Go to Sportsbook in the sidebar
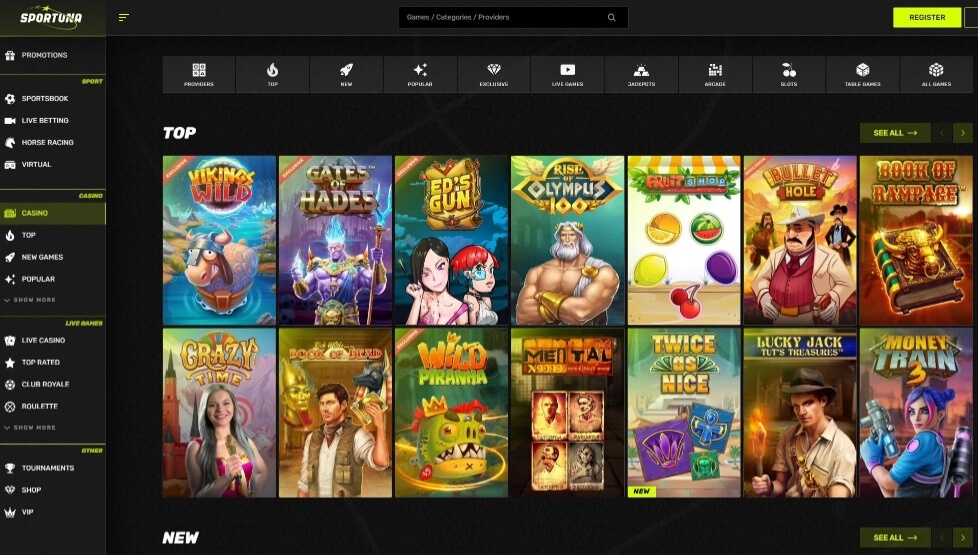Image resolution: width=978 pixels, height=555 pixels. point(53,99)
